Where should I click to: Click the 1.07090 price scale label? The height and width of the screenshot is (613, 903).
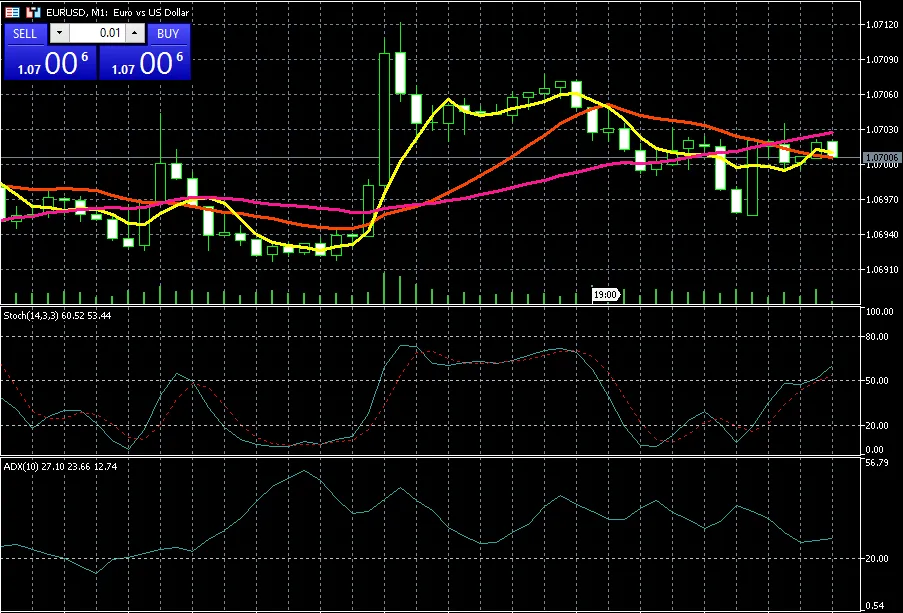tap(882, 59)
